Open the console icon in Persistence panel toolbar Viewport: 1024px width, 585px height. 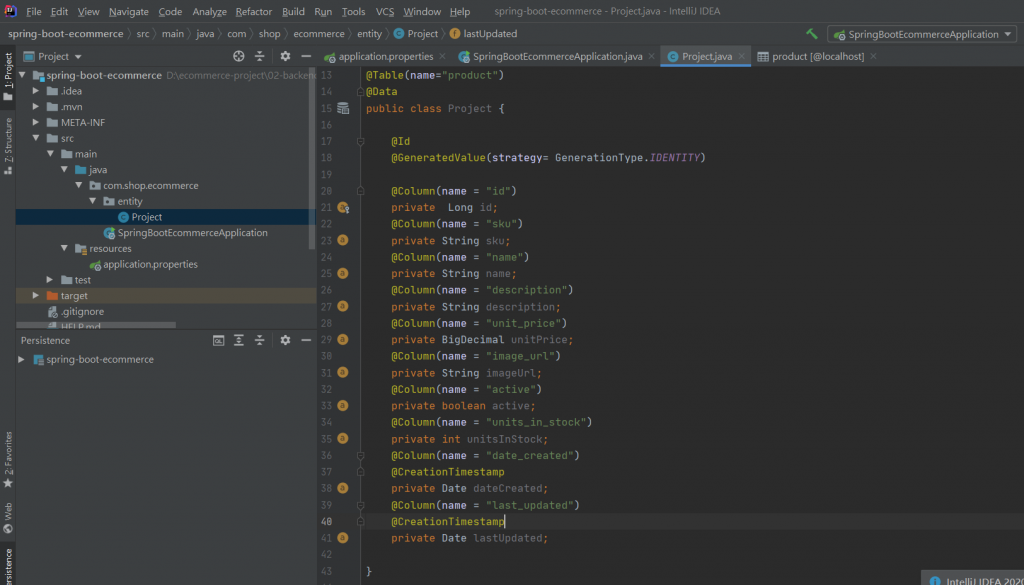pos(219,340)
